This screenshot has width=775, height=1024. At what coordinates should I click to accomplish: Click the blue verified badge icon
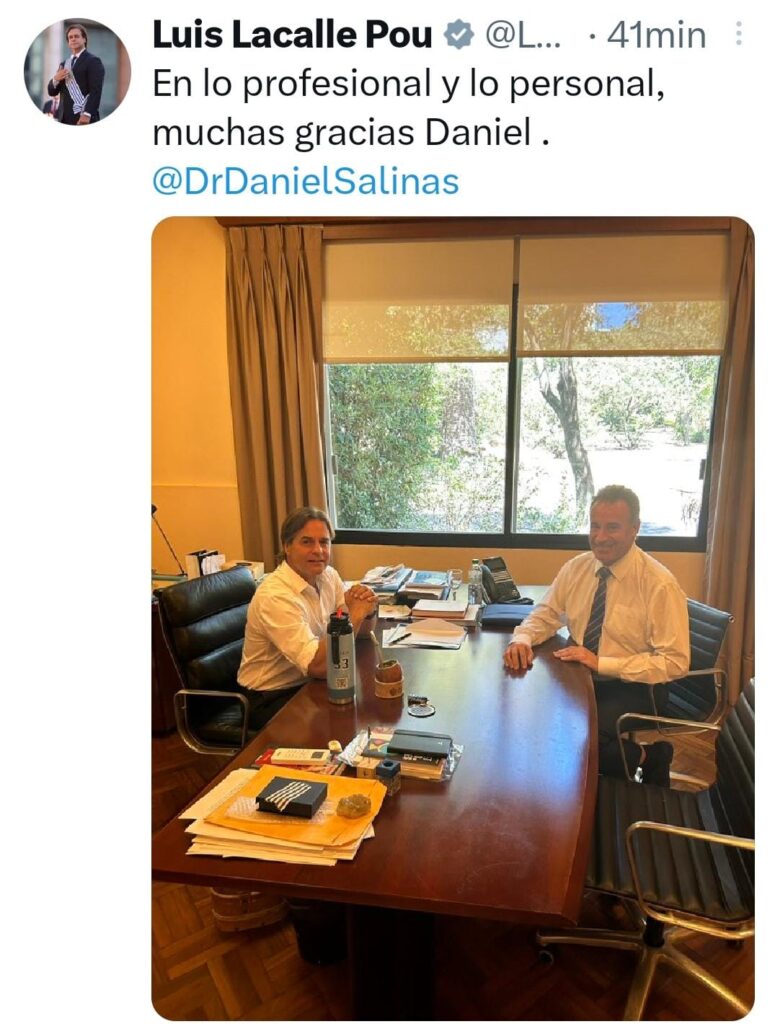tap(459, 35)
